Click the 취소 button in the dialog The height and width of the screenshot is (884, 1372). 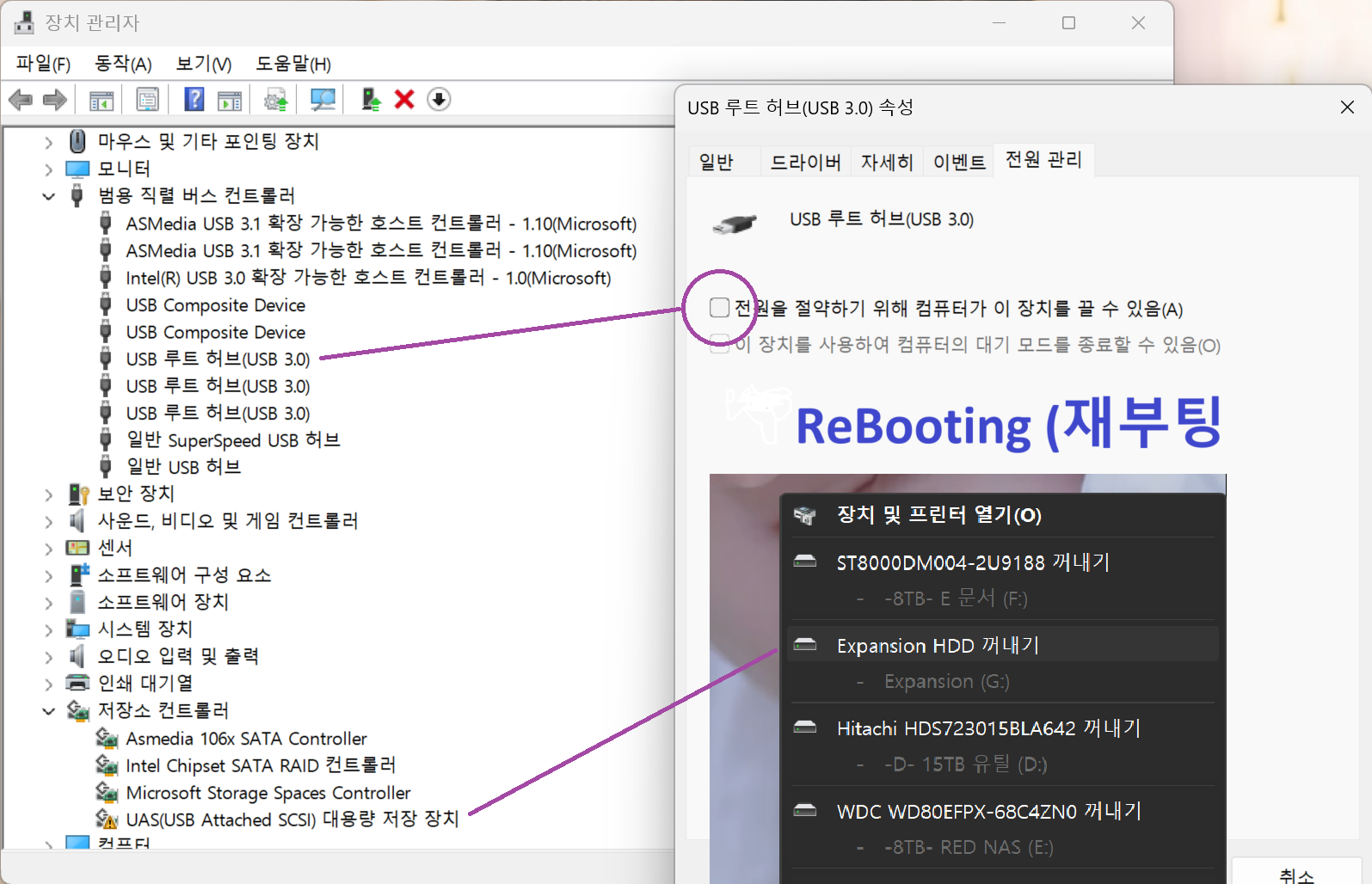click(x=1295, y=875)
